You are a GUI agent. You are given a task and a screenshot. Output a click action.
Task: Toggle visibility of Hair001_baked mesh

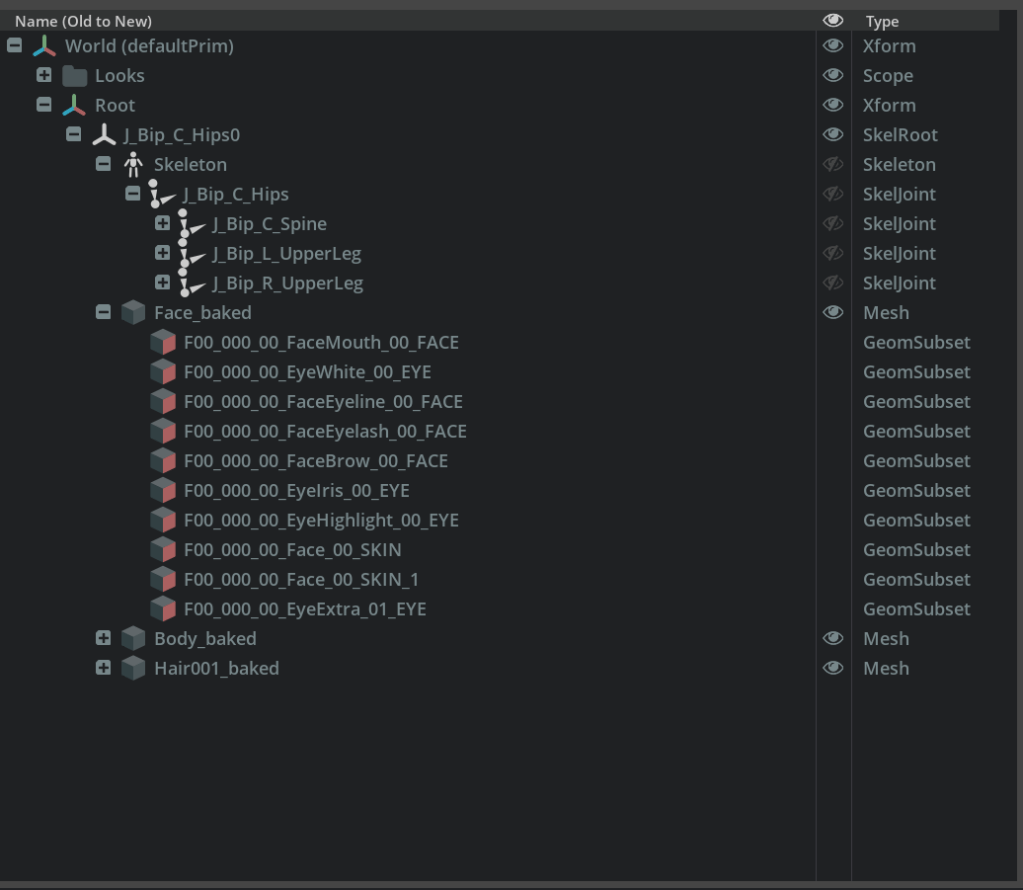click(832, 668)
